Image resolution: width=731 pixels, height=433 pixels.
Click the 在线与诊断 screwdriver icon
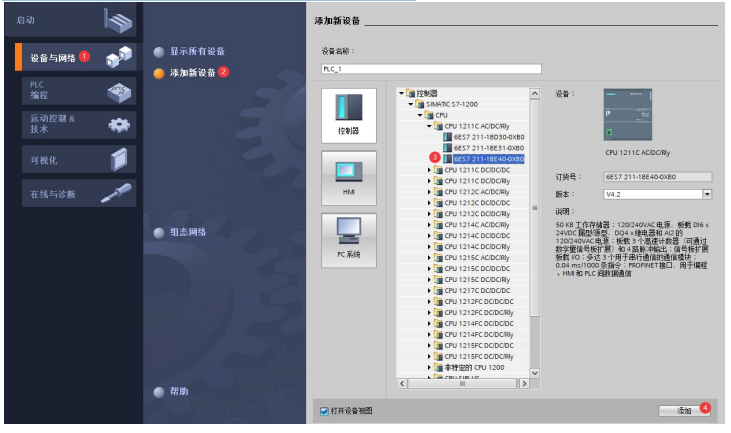coord(117,193)
